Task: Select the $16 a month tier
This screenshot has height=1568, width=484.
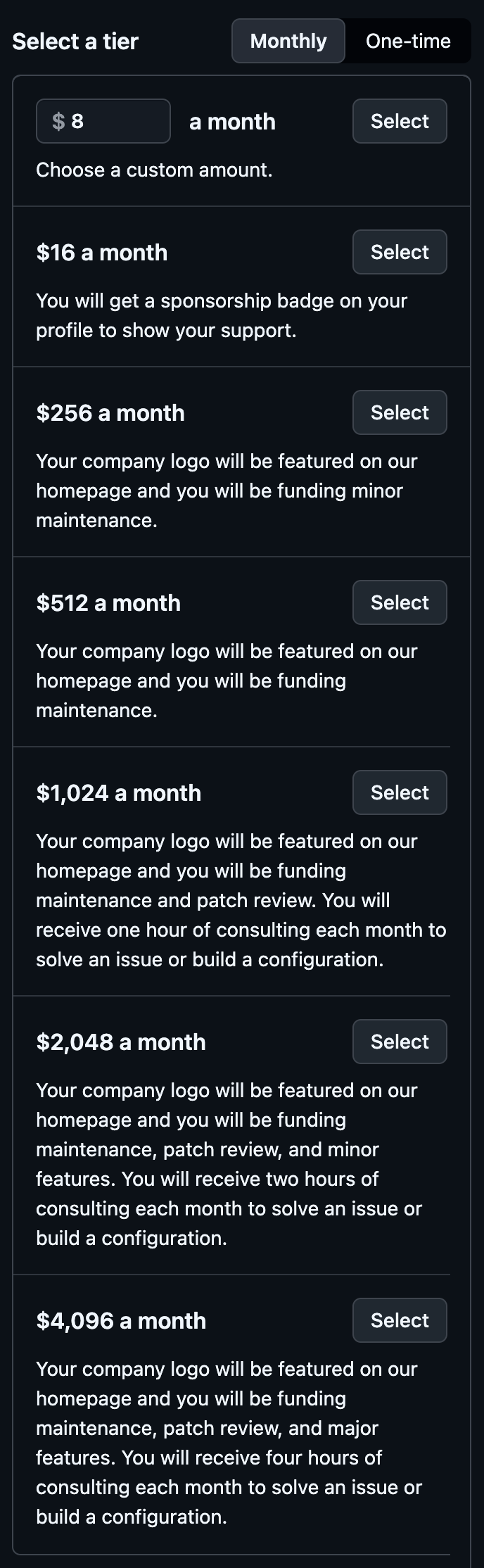Action: [400, 252]
